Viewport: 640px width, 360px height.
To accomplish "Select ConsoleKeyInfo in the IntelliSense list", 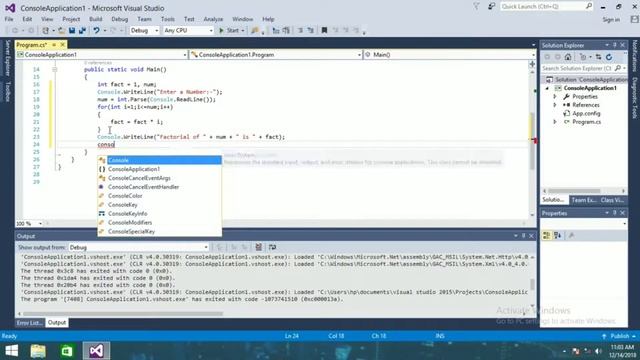I will (160, 214).
